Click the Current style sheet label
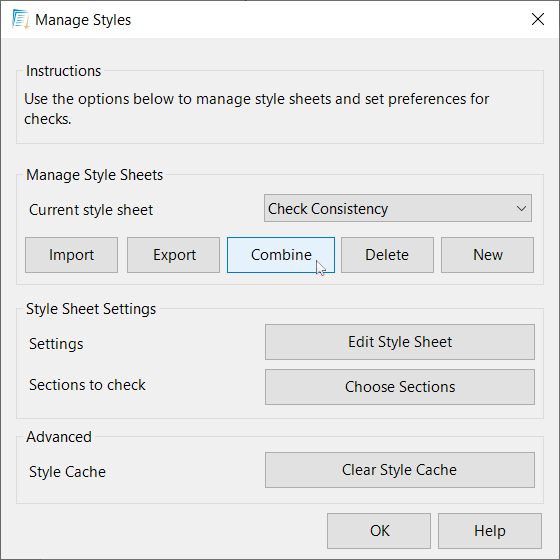560x560 pixels. [x=91, y=210]
